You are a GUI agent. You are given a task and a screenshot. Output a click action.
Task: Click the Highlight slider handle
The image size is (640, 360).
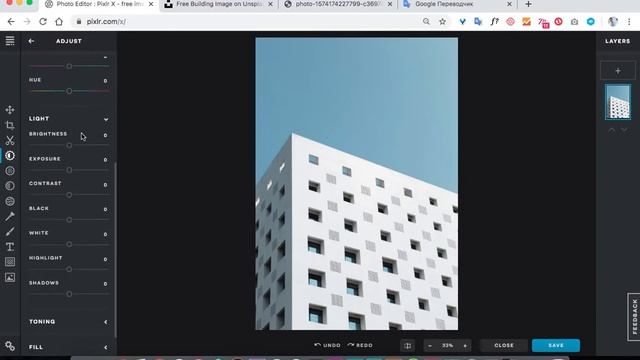tap(69, 269)
